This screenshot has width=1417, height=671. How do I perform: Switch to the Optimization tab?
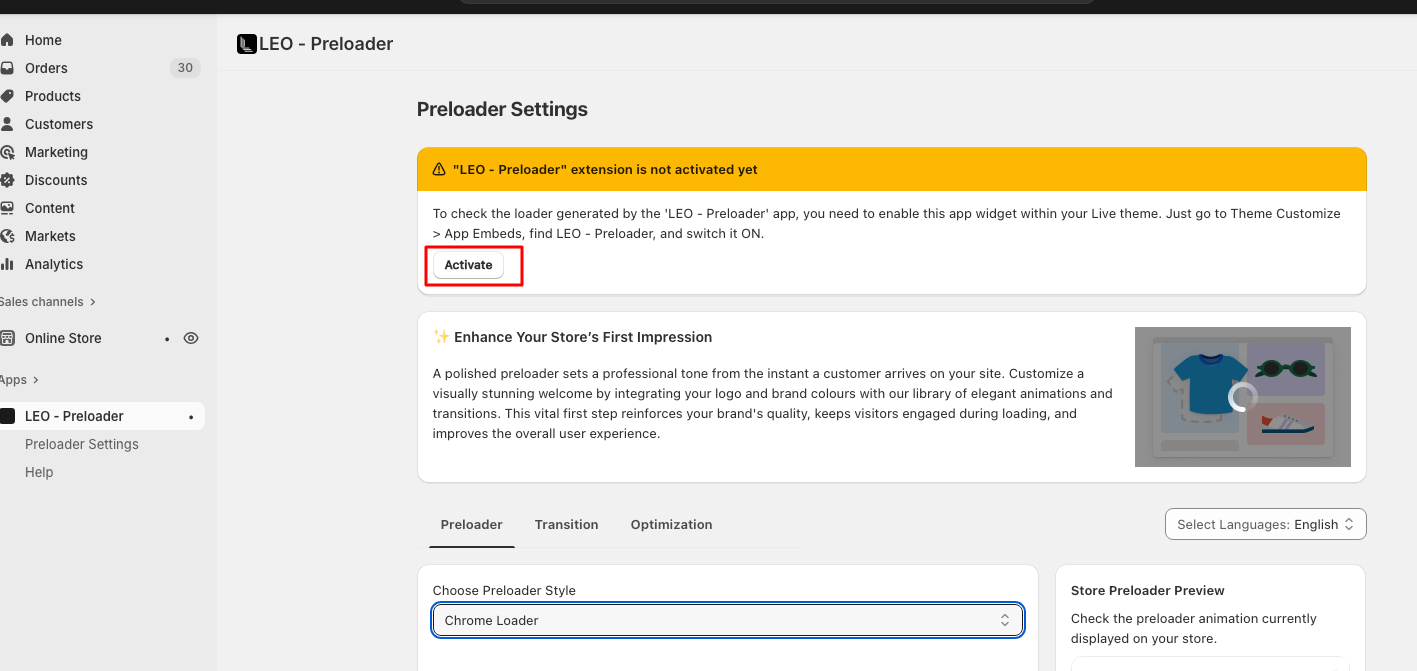[x=672, y=525]
